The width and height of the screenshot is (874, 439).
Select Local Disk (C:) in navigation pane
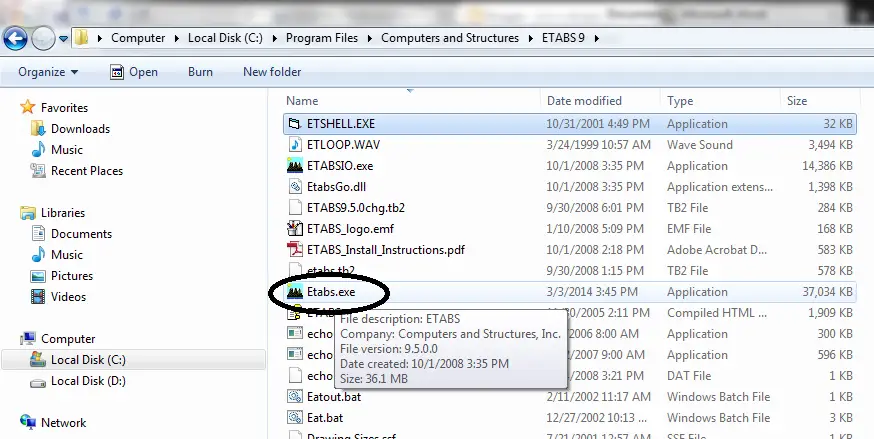pos(88,360)
